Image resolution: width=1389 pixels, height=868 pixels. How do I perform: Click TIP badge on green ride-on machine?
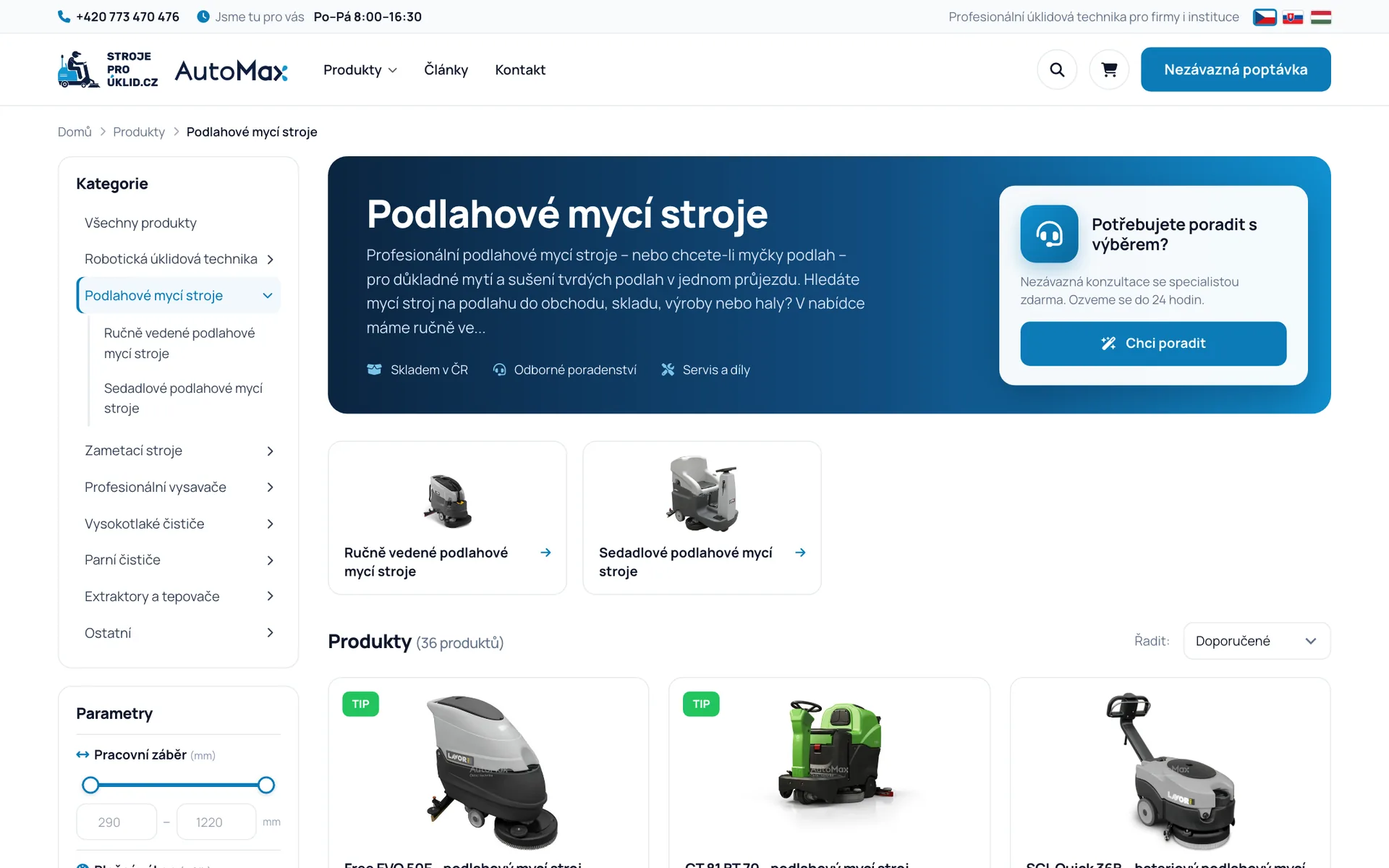[x=701, y=704]
